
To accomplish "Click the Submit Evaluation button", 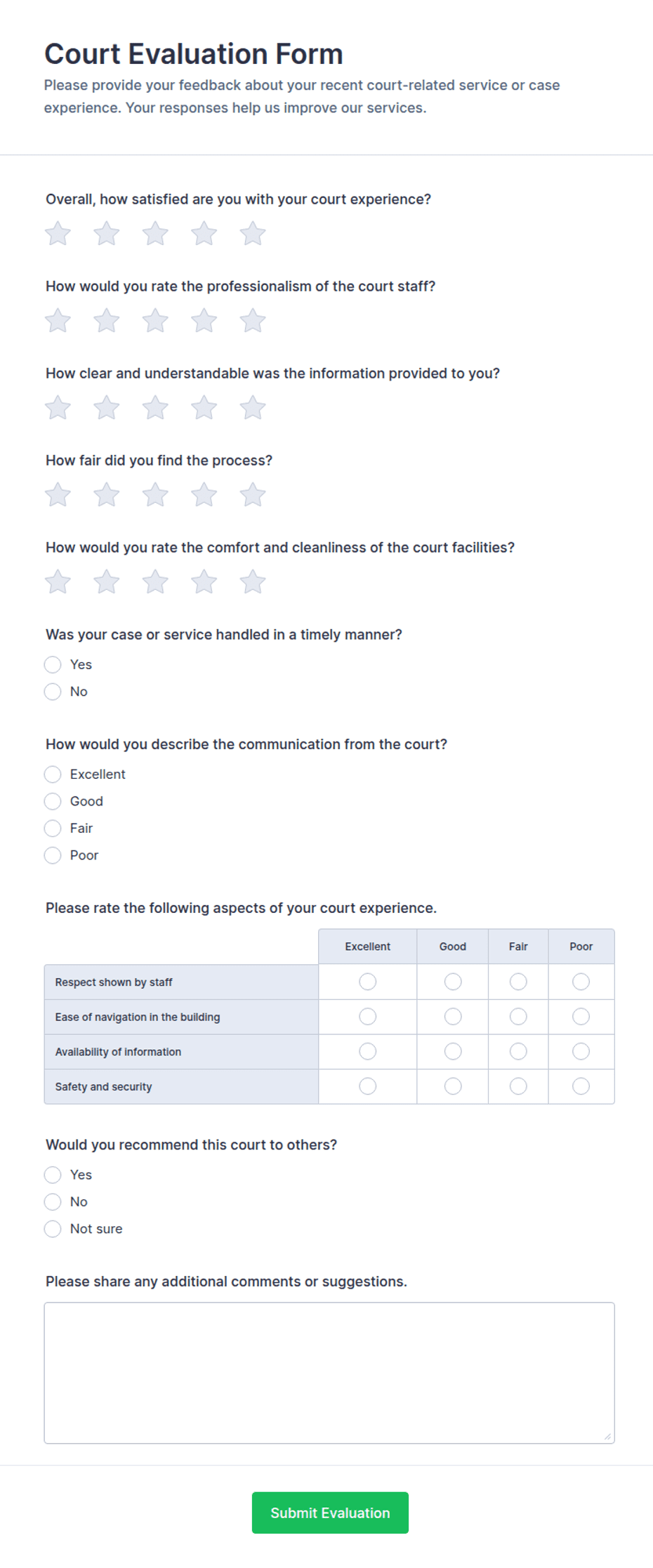I will [330, 1513].
